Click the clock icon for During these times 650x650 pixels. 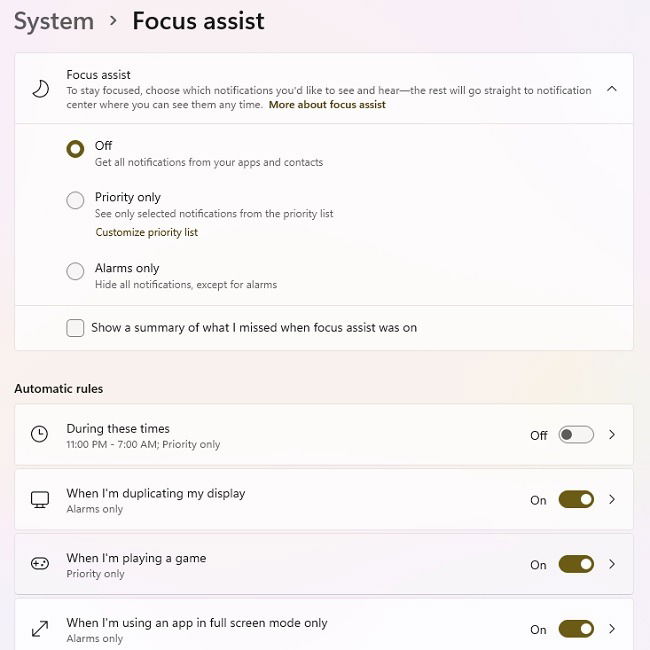(39, 434)
